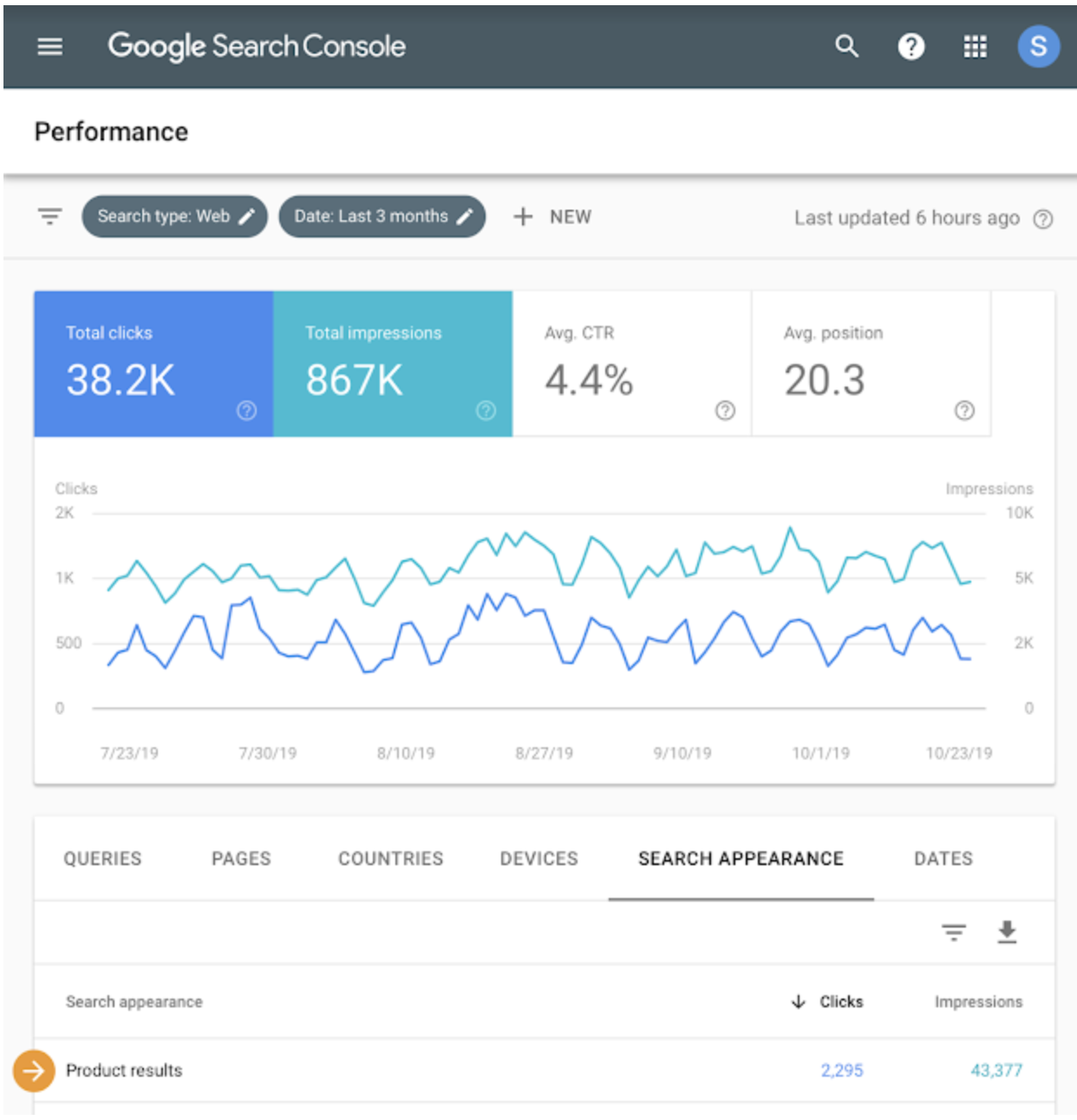Add a new filter with NEW button
1077x1120 pixels.
tap(552, 217)
